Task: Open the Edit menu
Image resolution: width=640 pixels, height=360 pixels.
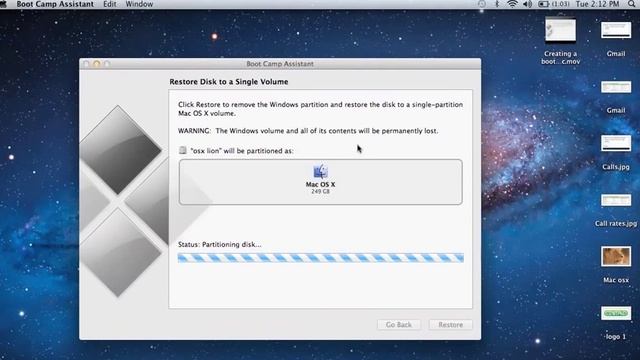Action: click(109, 4)
